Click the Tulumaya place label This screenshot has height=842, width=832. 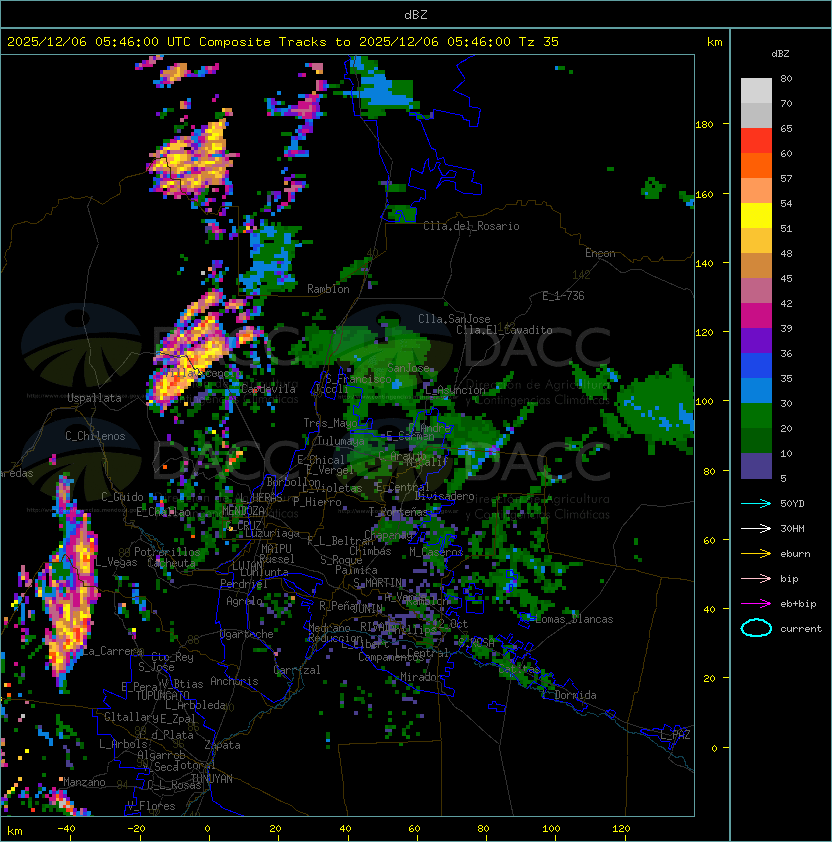[341, 441]
